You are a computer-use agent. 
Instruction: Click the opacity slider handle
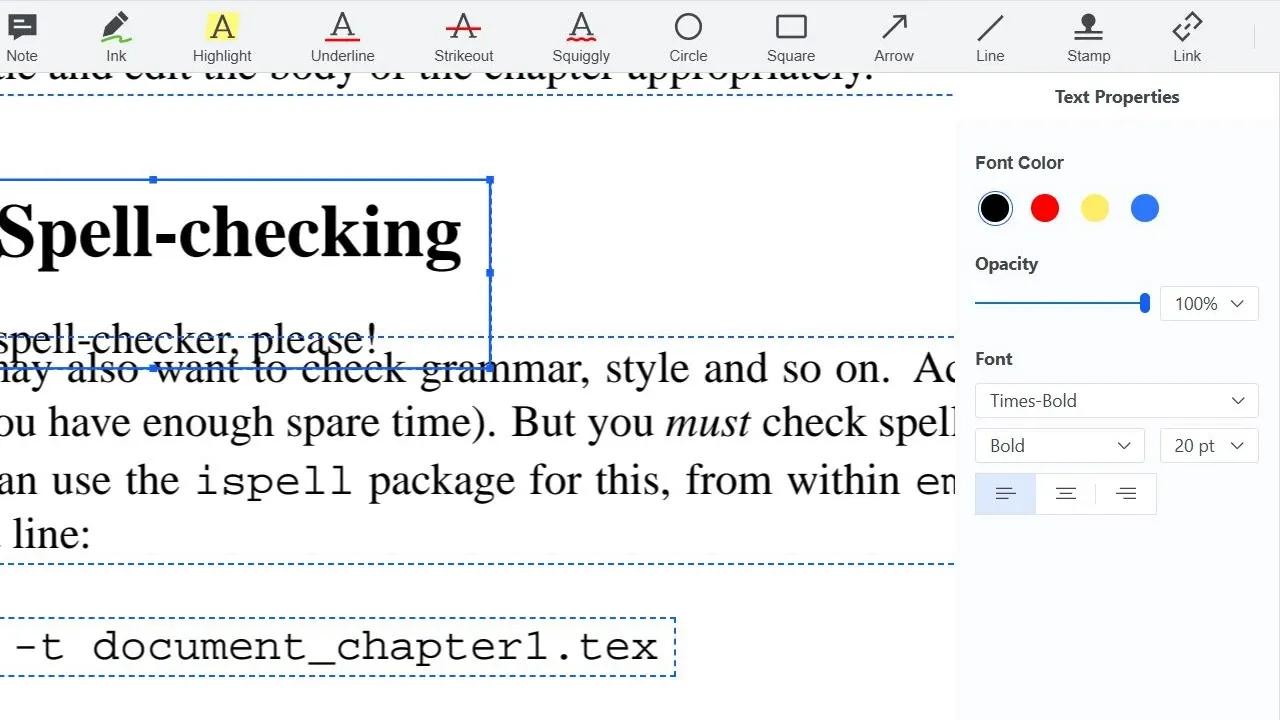(1145, 303)
